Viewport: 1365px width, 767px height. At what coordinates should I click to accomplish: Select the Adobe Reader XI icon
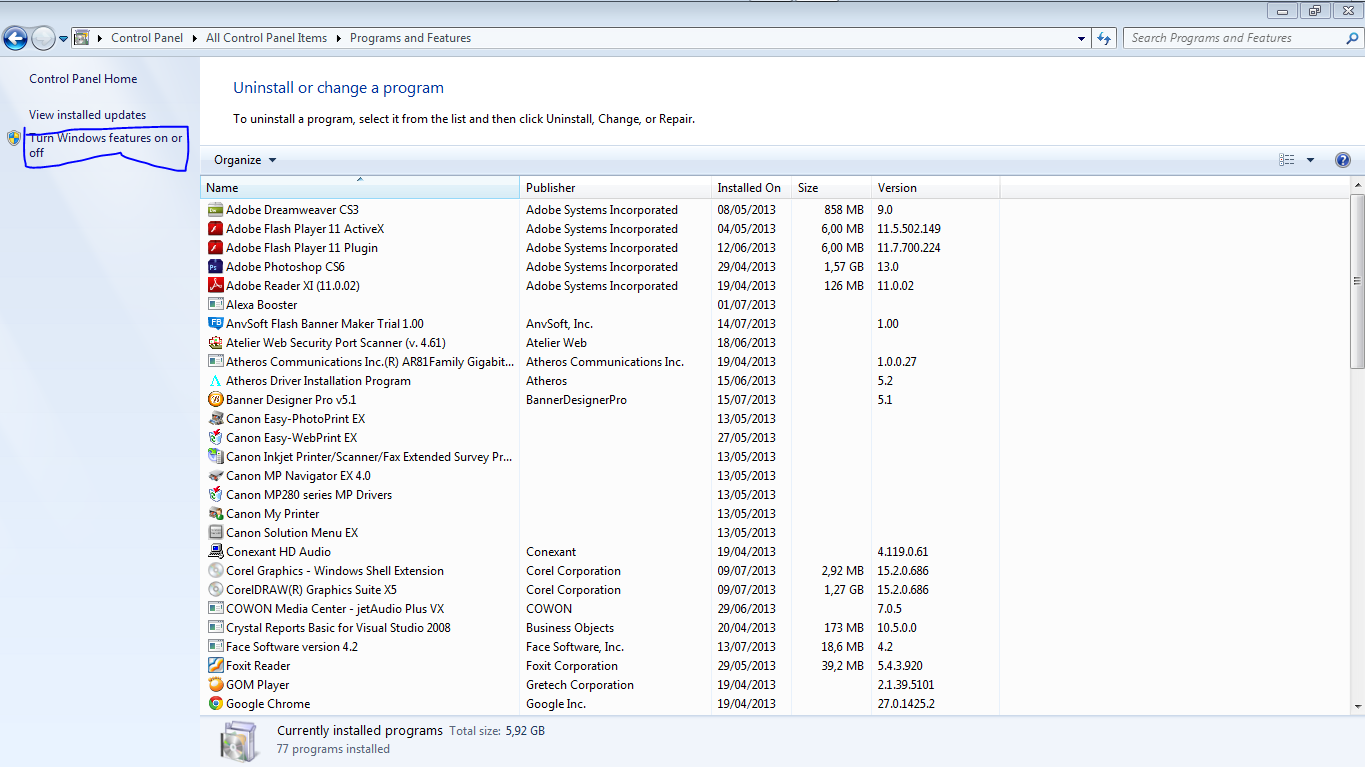pos(215,286)
